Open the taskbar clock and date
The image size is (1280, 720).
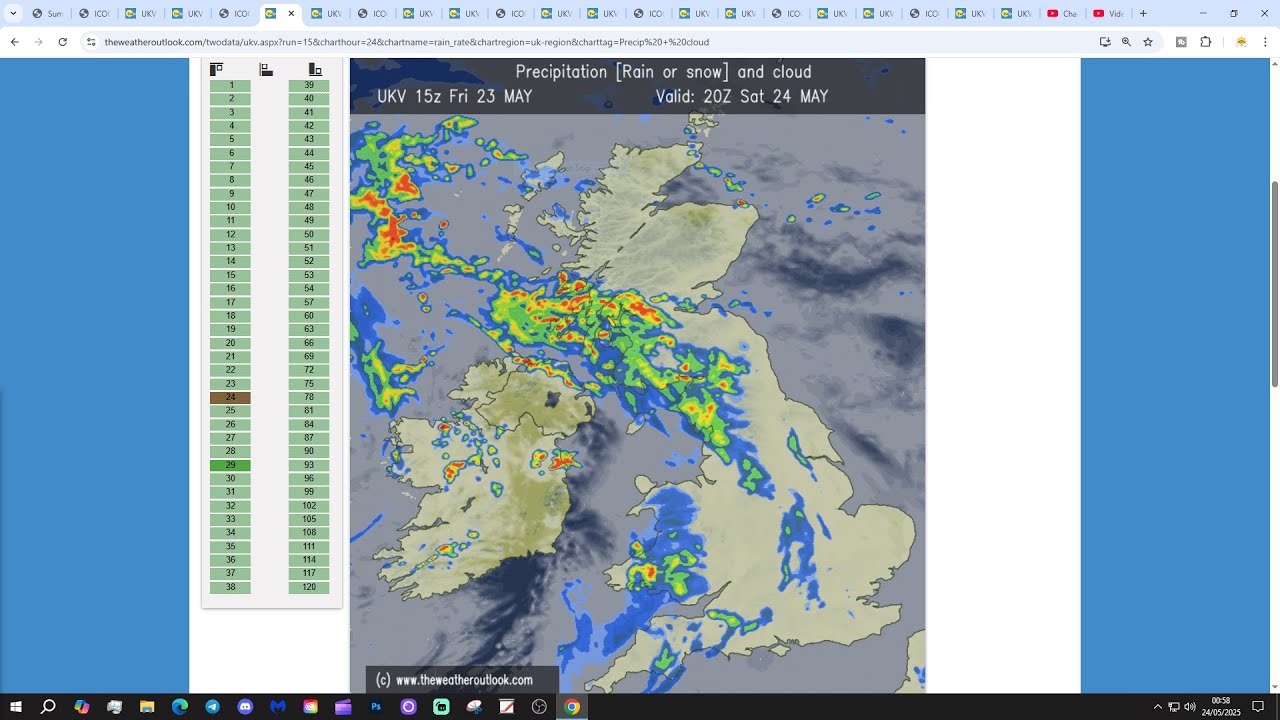pos(1221,707)
